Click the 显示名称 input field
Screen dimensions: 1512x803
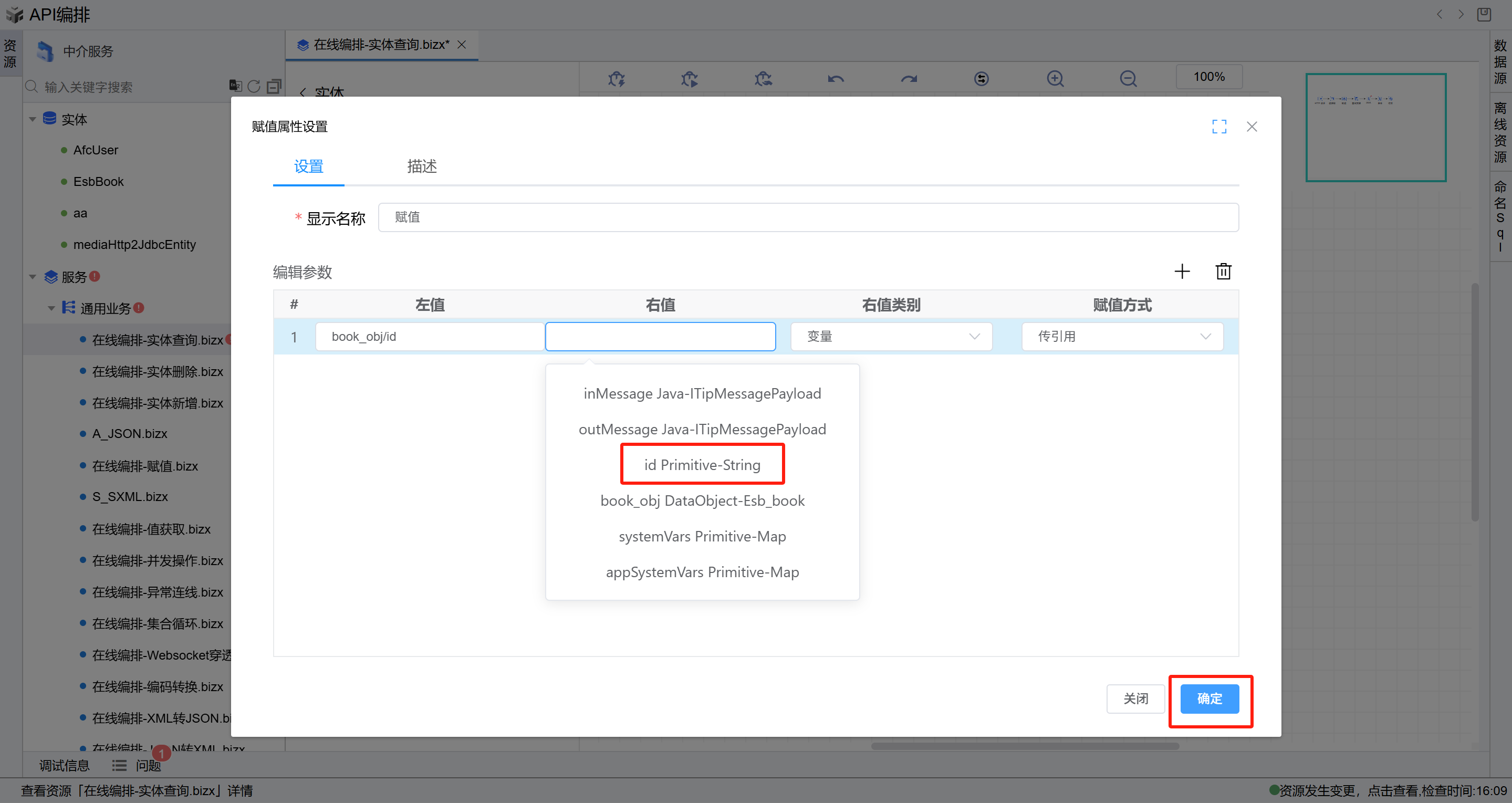pos(808,217)
